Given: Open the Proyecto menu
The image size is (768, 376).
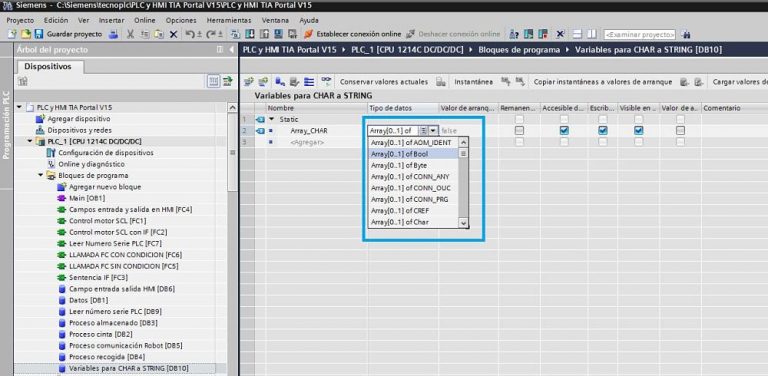Looking at the screenshot, I should point(21,21).
